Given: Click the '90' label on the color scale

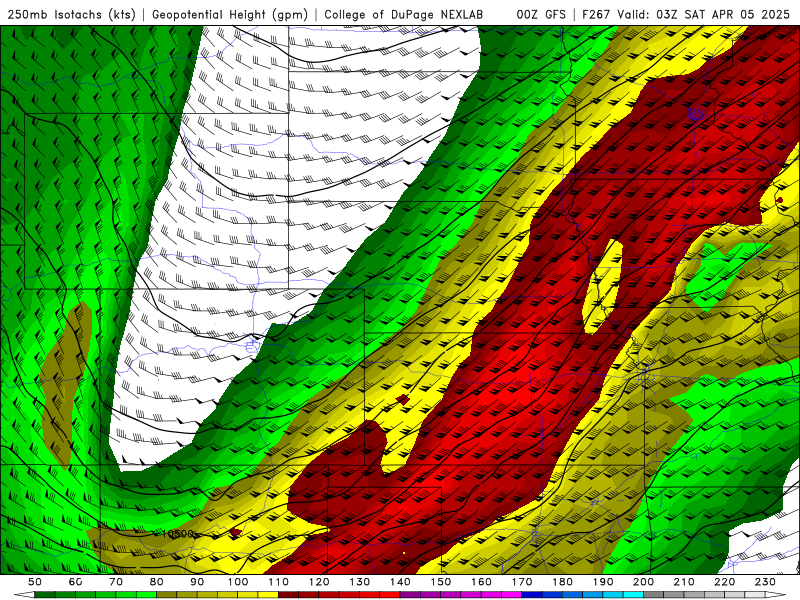Looking at the screenshot, I should point(197,582).
